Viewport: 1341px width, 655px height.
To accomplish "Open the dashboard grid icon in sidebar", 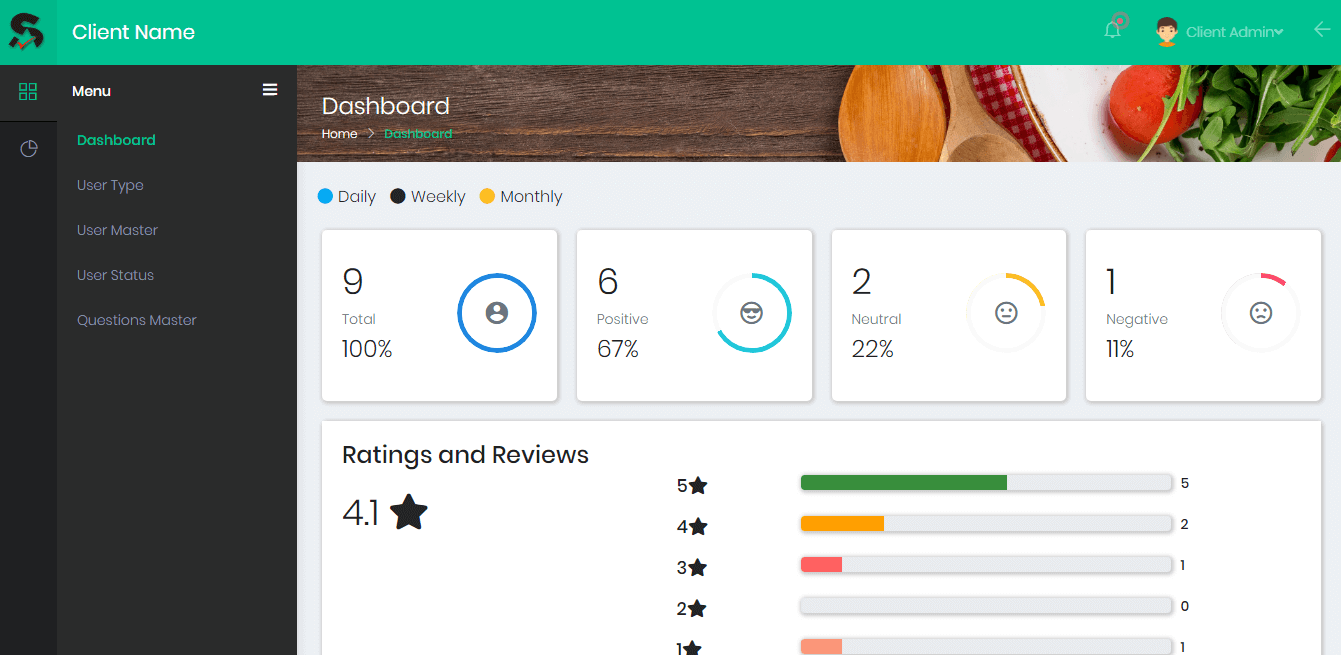I will [x=28, y=92].
